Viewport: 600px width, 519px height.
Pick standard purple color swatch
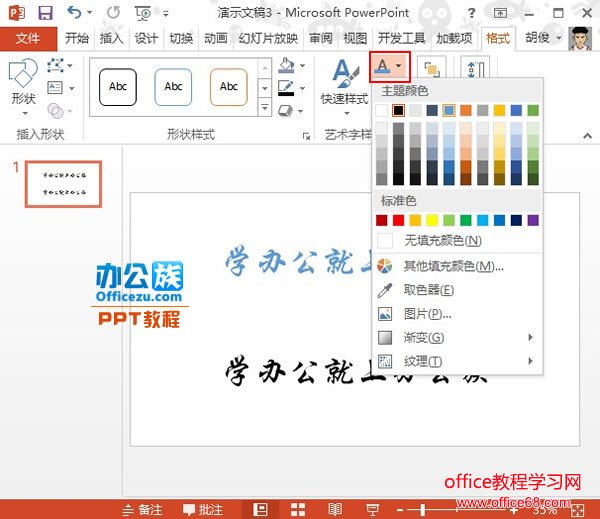(533, 220)
